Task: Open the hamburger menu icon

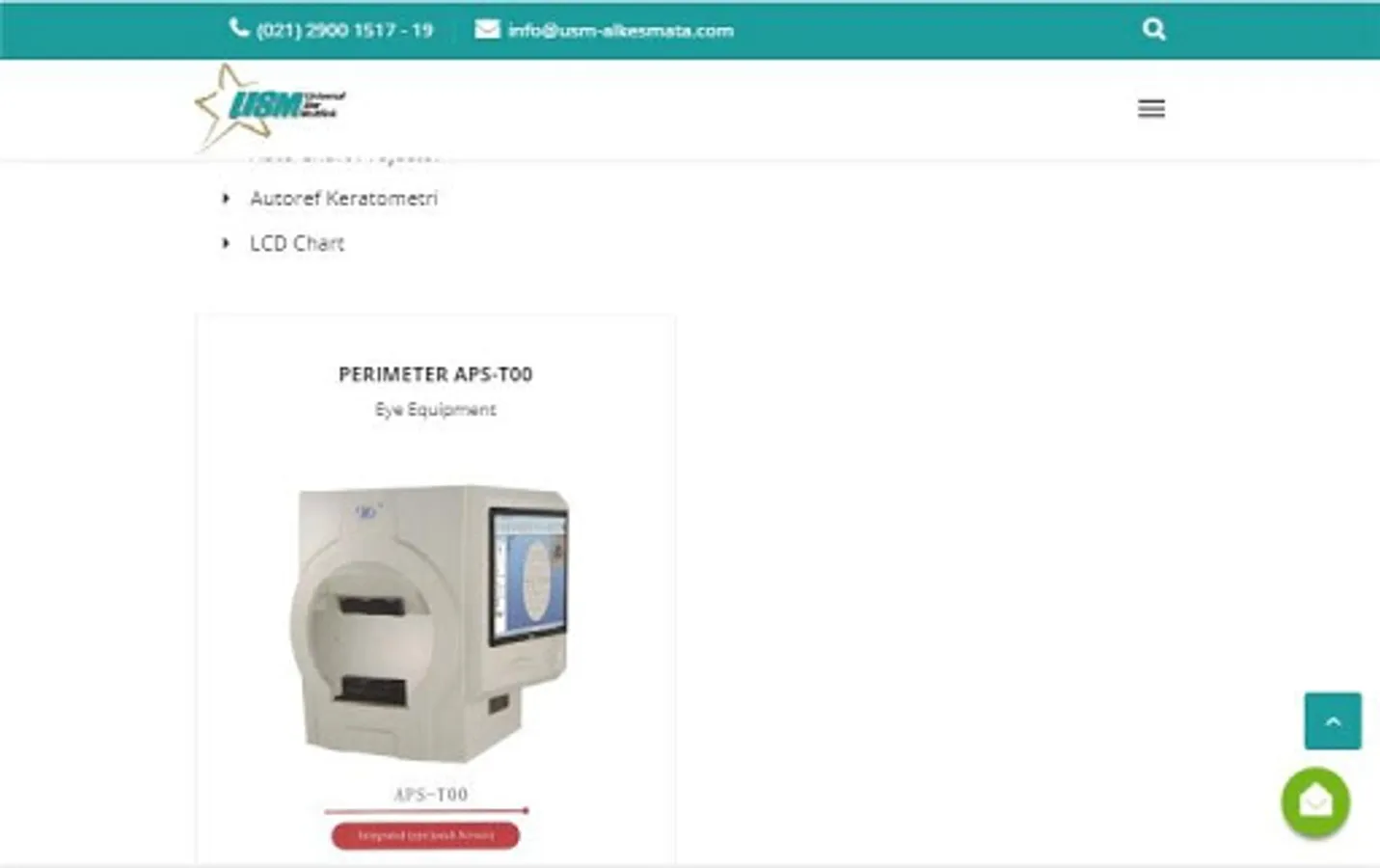Action: coord(1150,108)
